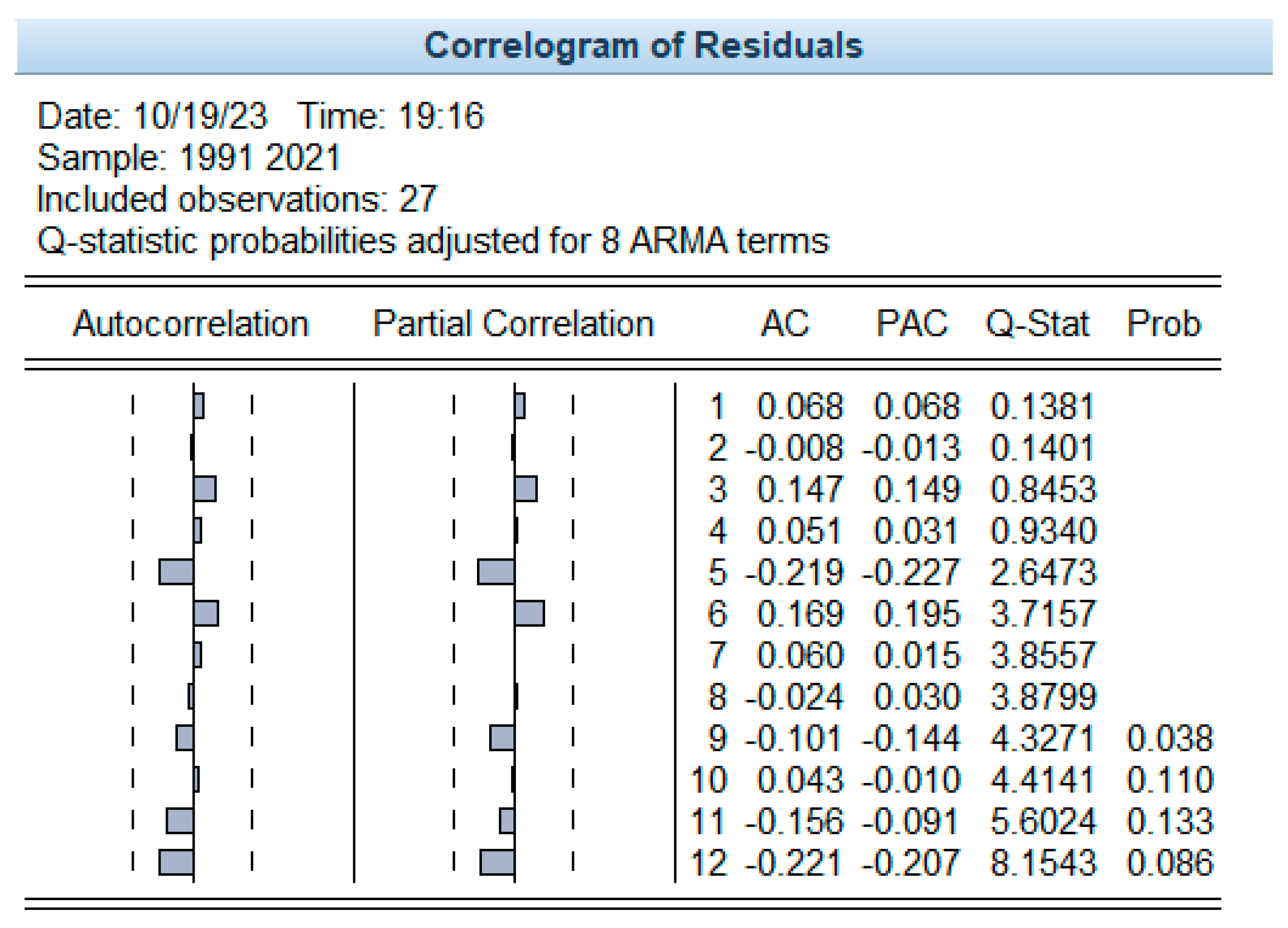1288x928 pixels.
Task: Click the Sample: 1991 2021 text
Action: click(x=189, y=157)
